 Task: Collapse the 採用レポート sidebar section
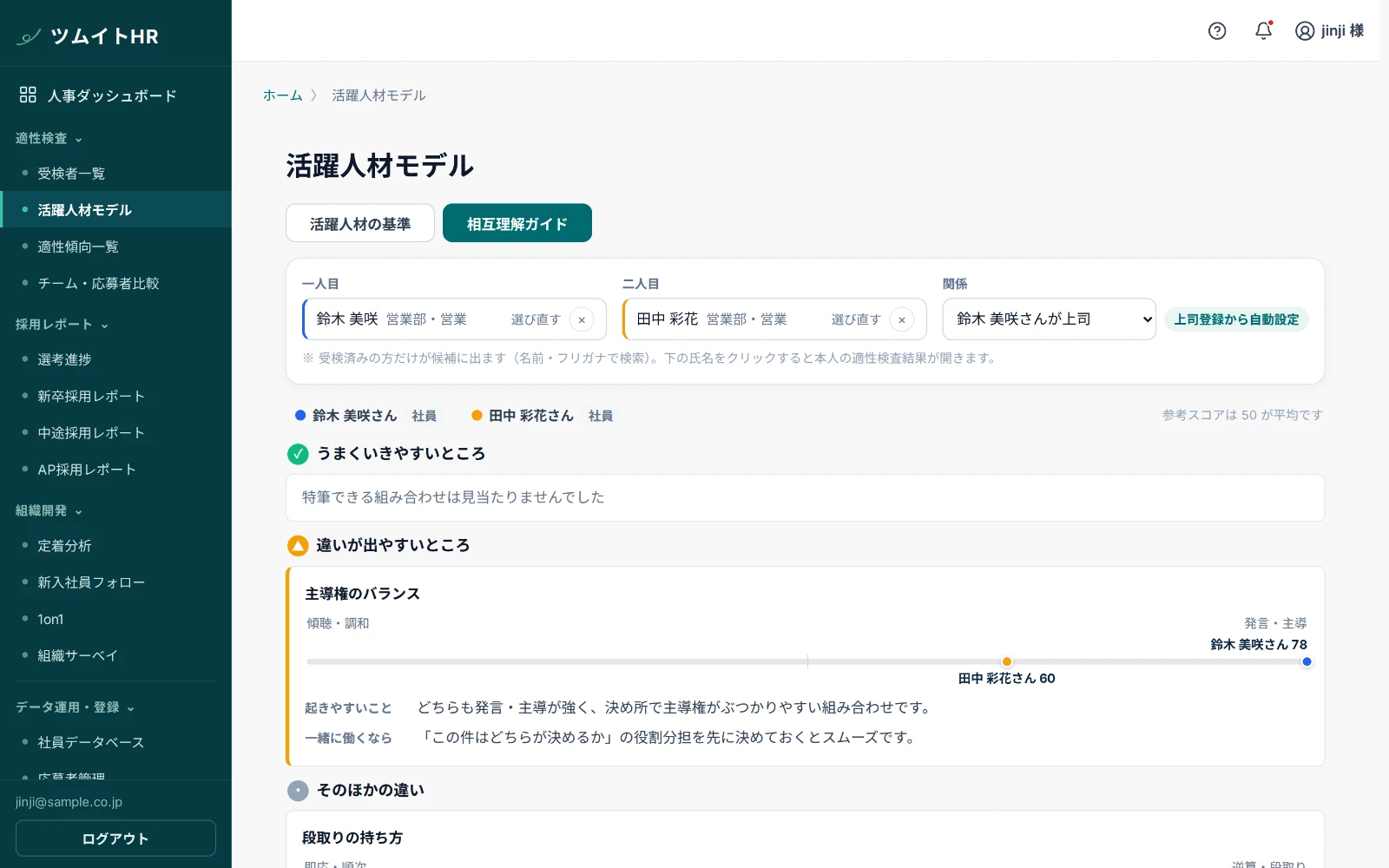[x=62, y=325]
